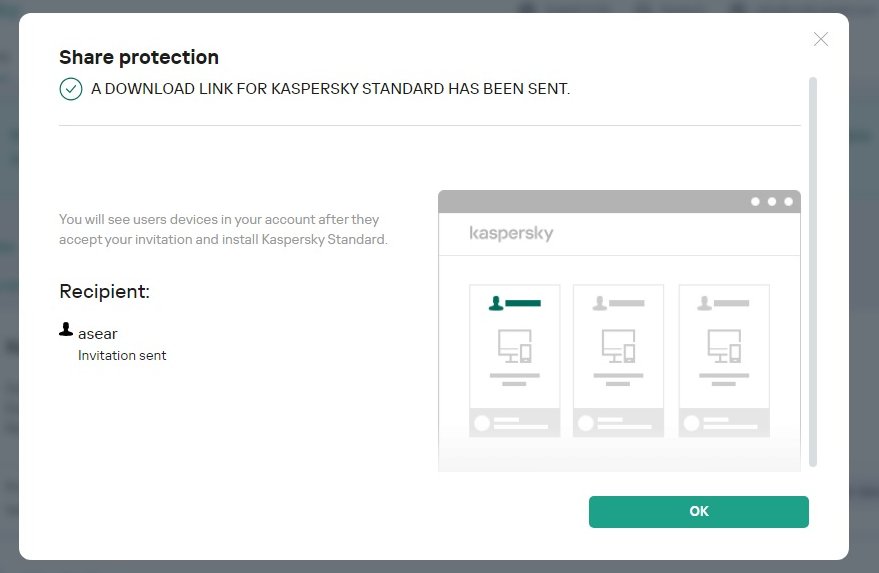Click the Invitation sent status text
This screenshot has width=879, height=573.
pyautogui.click(x=122, y=355)
